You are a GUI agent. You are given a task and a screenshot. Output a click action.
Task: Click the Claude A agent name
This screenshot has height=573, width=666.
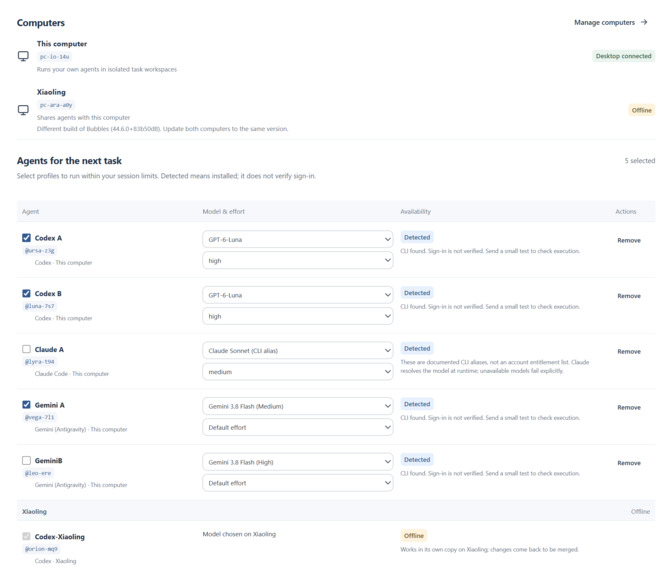pyautogui.click(x=49, y=349)
